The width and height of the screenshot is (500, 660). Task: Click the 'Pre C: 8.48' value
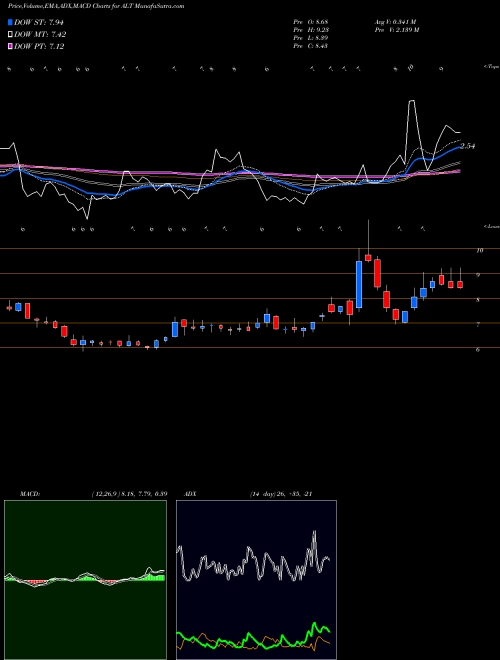[310, 46]
